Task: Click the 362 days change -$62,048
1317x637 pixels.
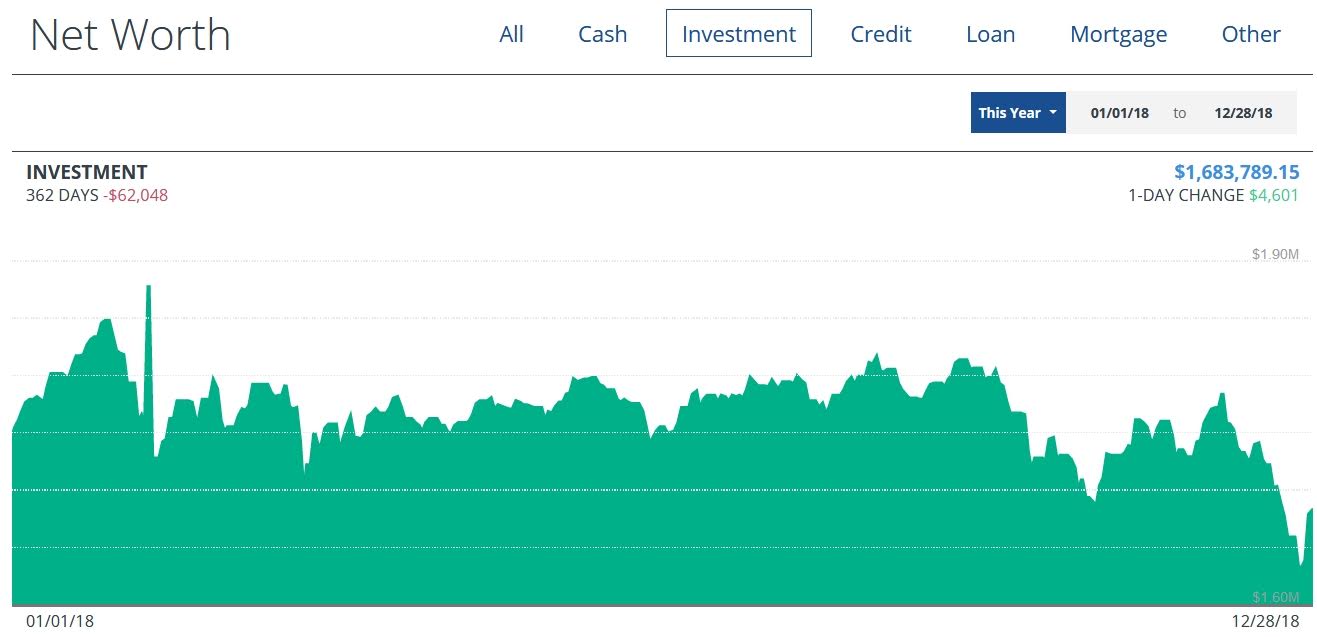Action: tap(135, 196)
